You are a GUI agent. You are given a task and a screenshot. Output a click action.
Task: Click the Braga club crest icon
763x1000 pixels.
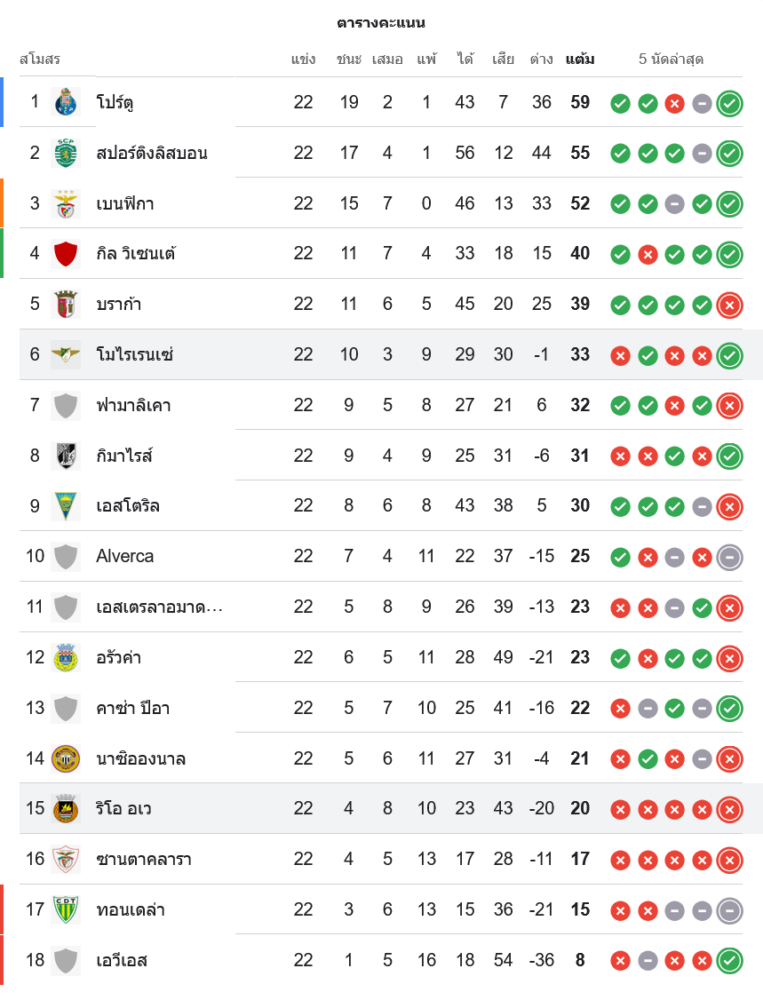[x=66, y=304]
